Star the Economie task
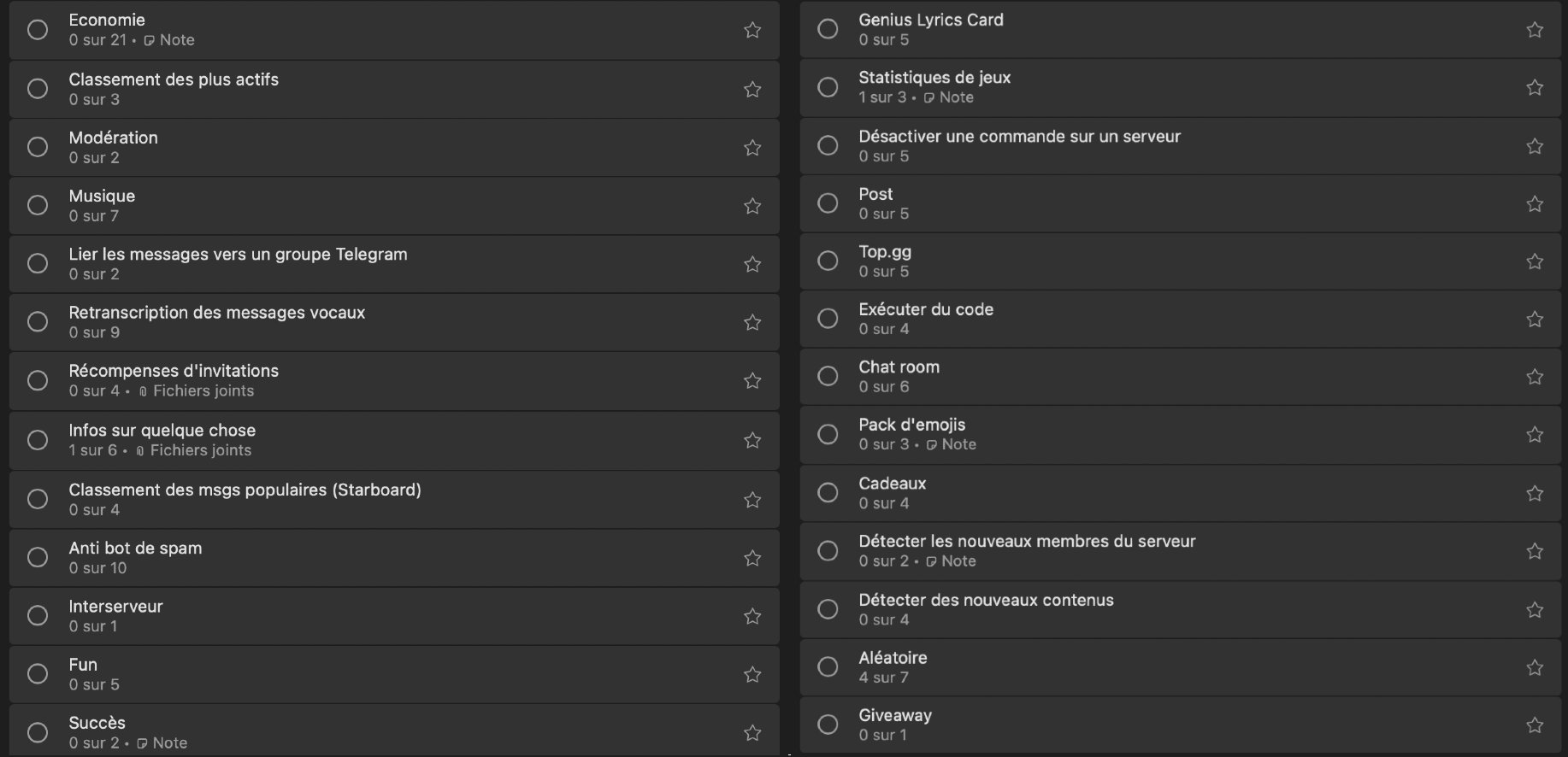The width and height of the screenshot is (1568, 757). click(752, 30)
